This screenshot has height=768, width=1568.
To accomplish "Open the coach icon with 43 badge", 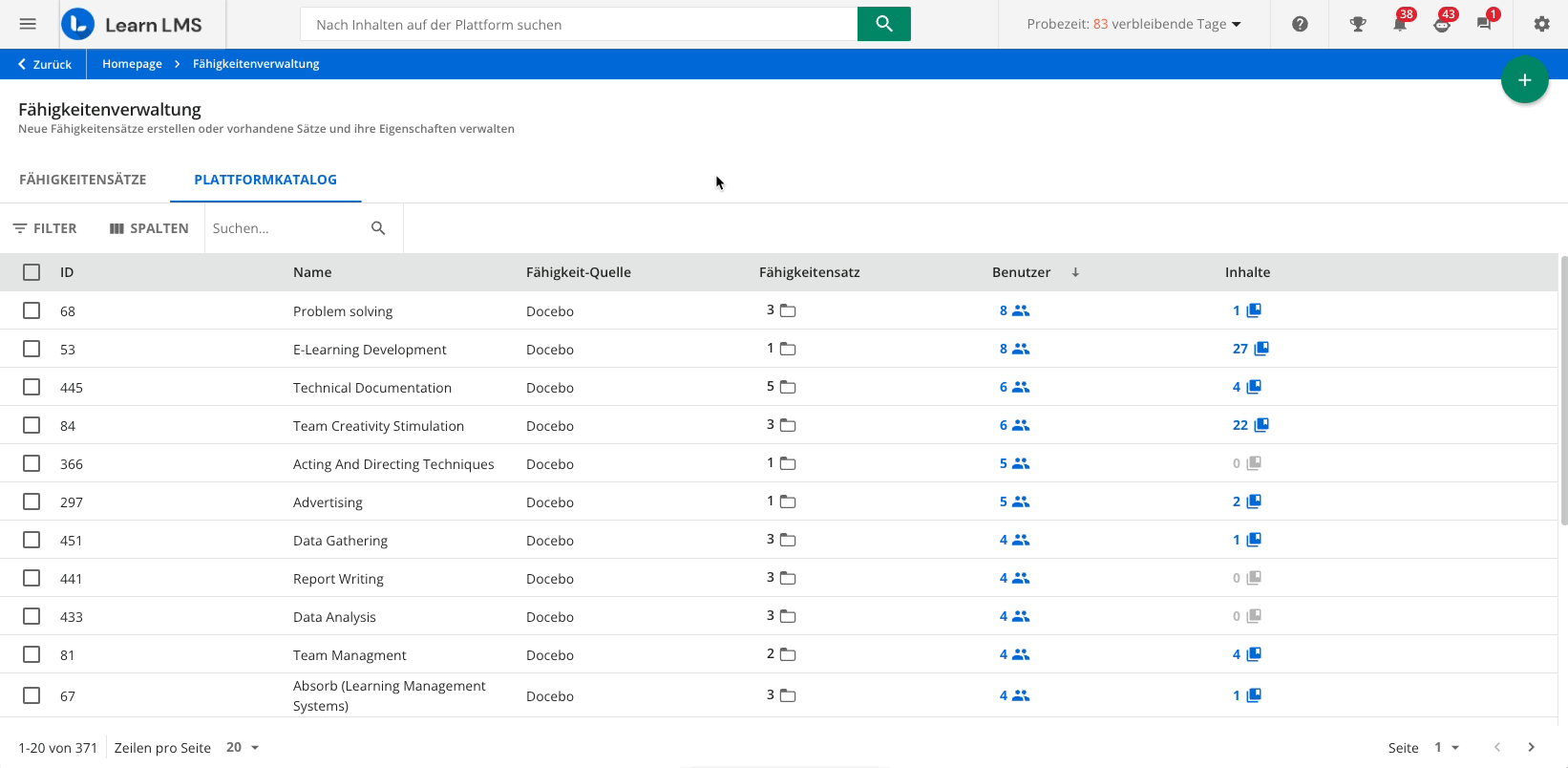I will coord(1442,24).
